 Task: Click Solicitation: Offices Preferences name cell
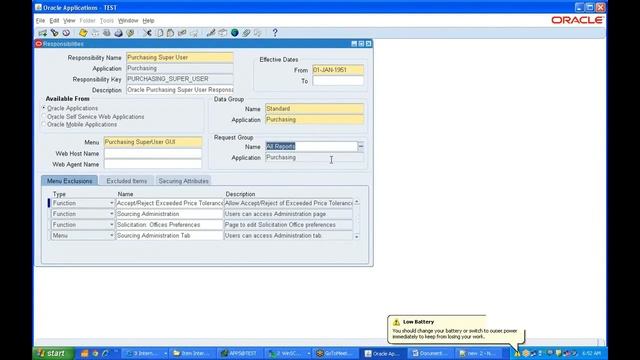(x=170, y=225)
